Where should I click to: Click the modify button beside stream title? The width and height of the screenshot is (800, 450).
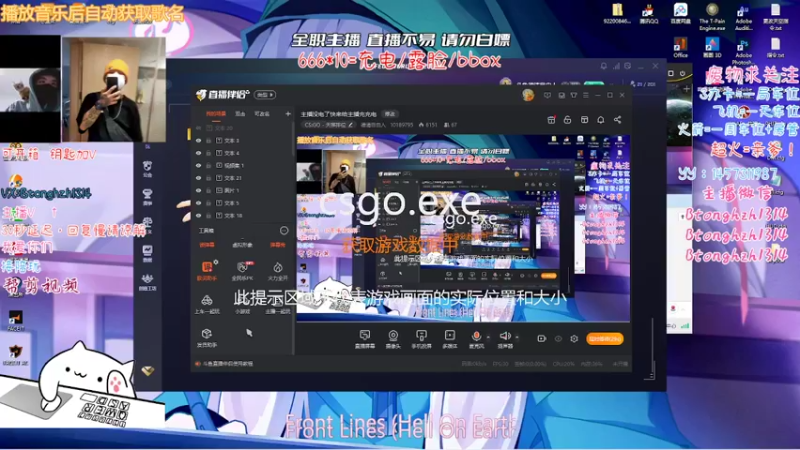click(x=390, y=114)
